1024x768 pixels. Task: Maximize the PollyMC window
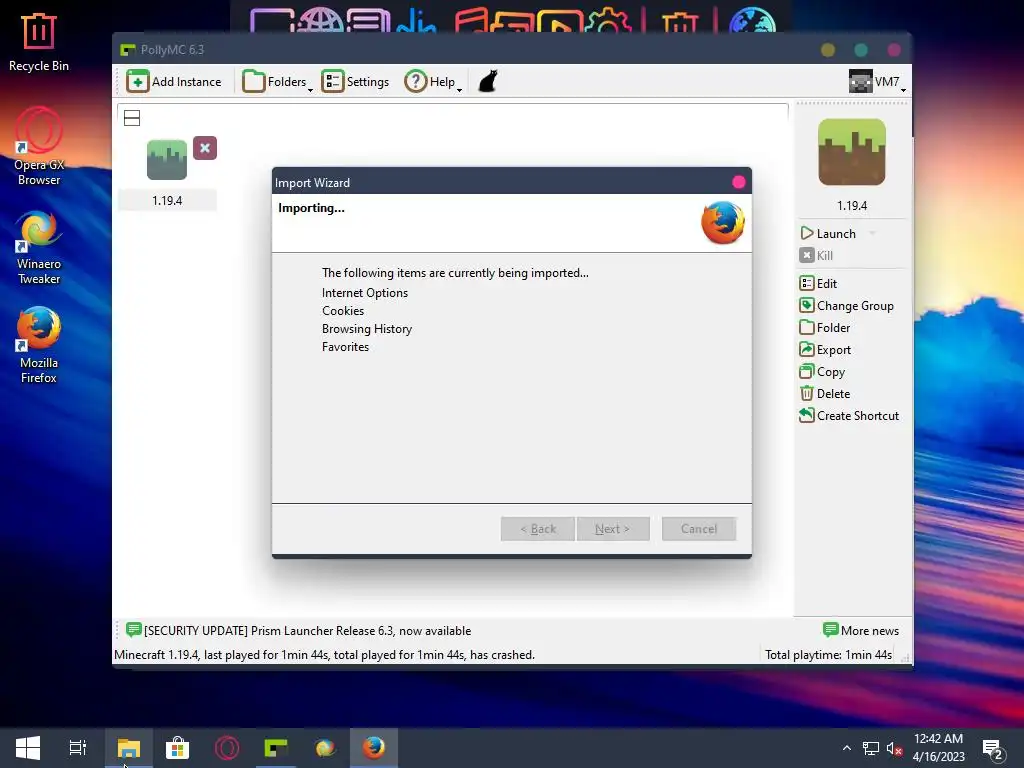tap(861, 50)
